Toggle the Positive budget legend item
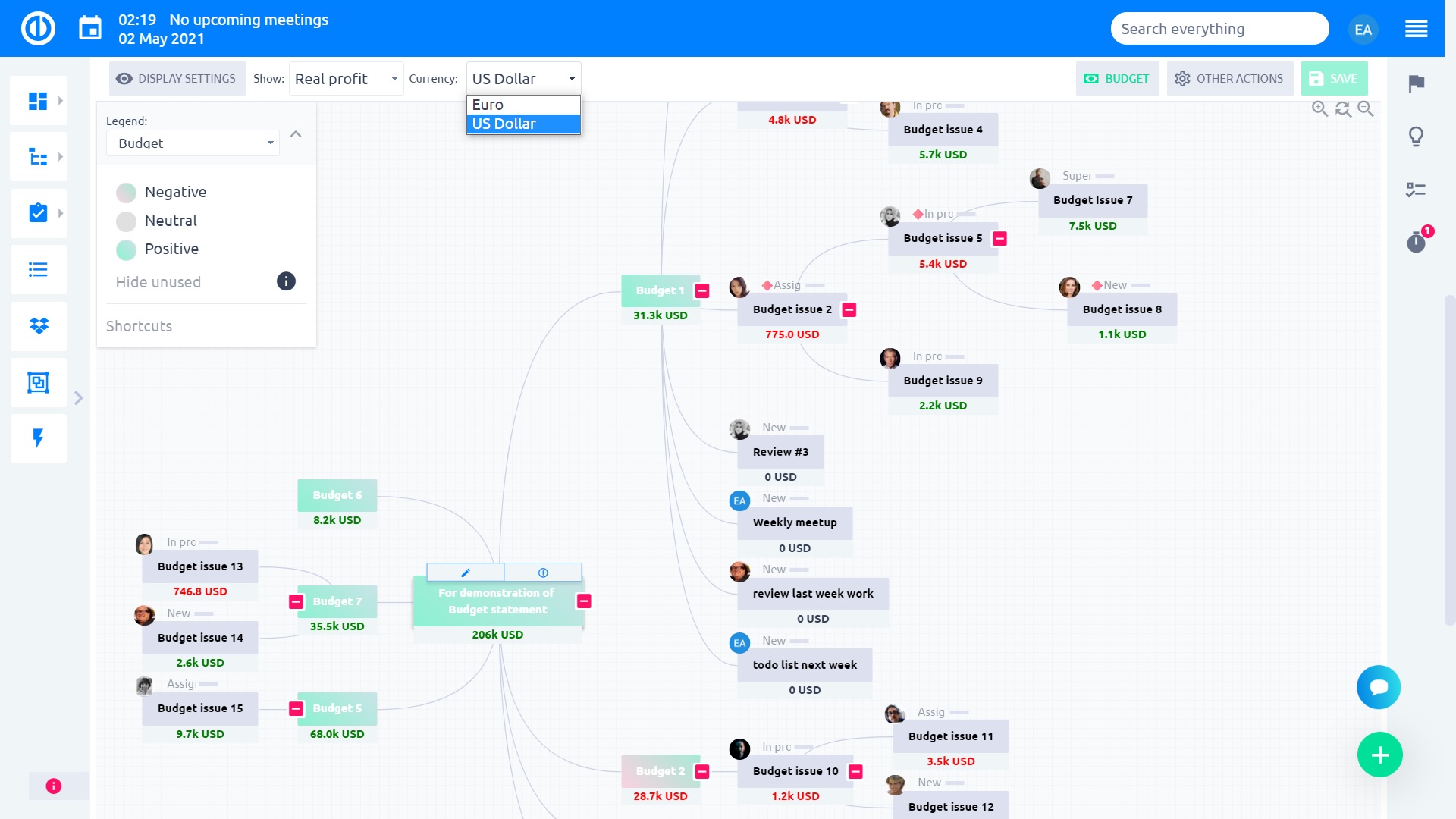Viewport: 1456px width, 819px height. [170, 249]
